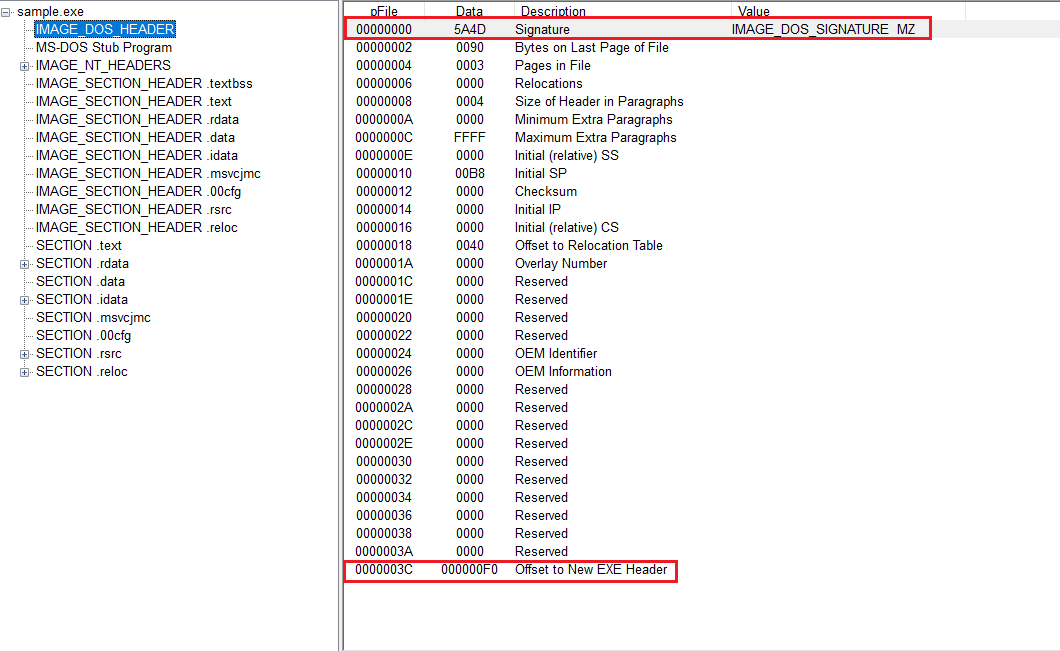The image size is (1060, 651).
Task: Select the Offset to New EXE Header row
Action: point(590,570)
